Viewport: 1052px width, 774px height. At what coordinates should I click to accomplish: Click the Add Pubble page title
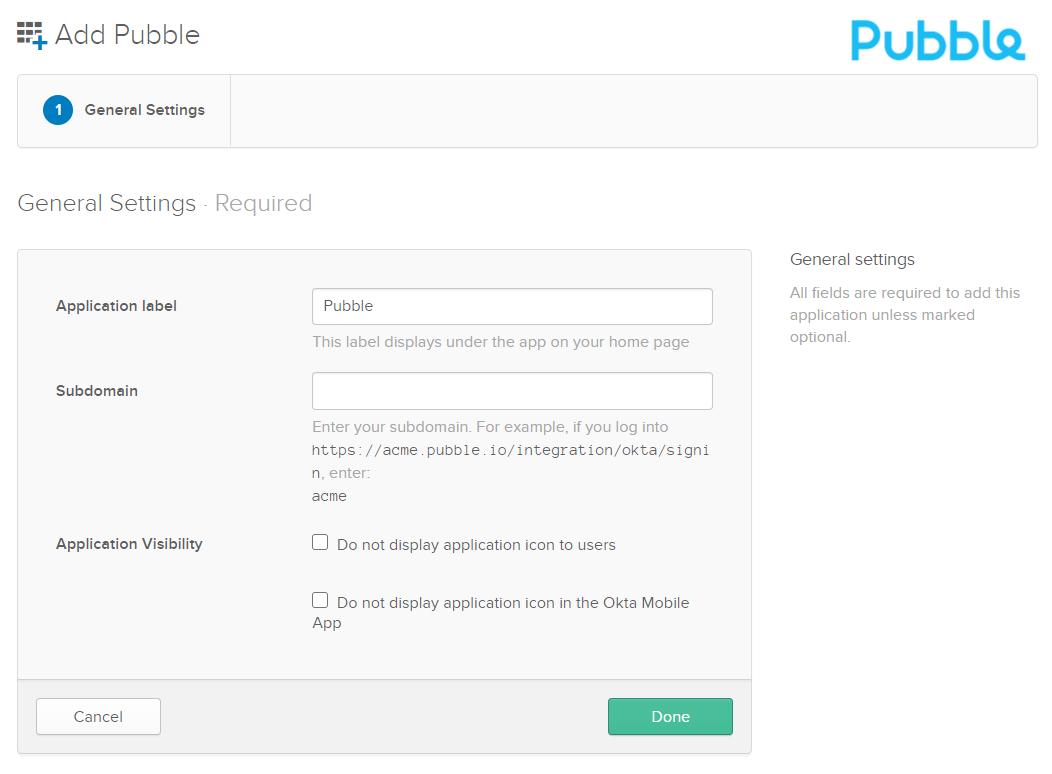(127, 35)
